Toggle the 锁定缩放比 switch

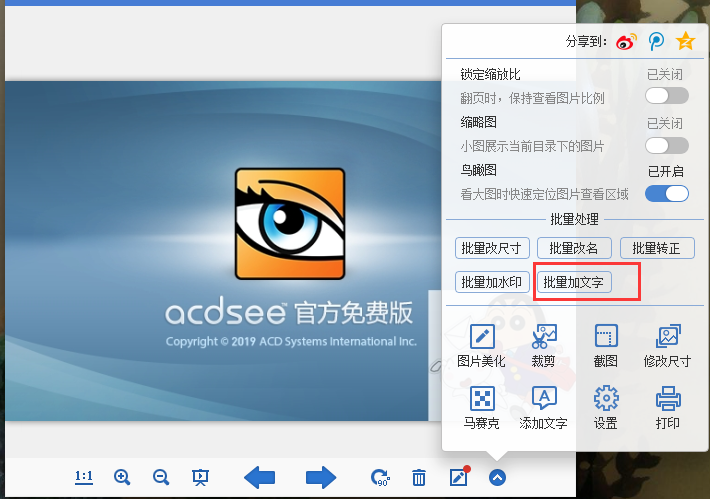pos(667,96)
